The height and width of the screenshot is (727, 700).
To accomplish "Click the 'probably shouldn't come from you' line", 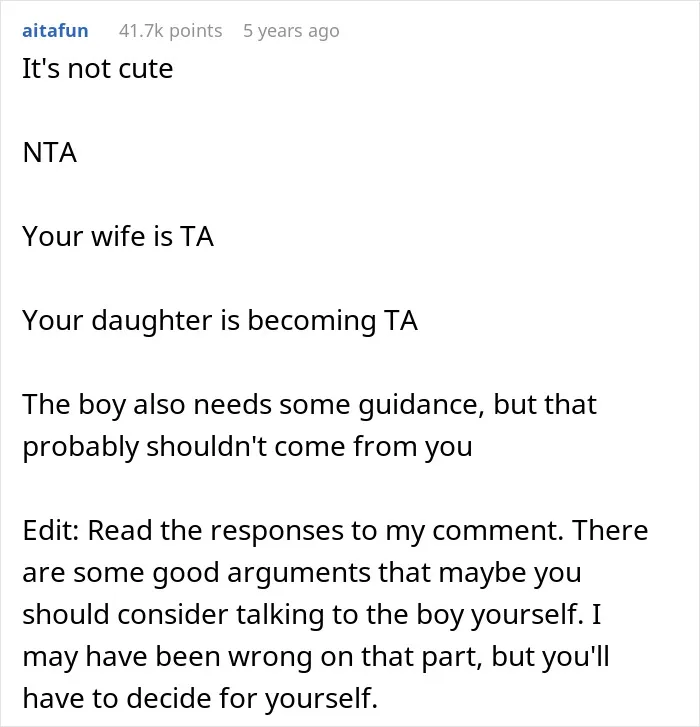I will pyautogui.click(x=247, y=447).
